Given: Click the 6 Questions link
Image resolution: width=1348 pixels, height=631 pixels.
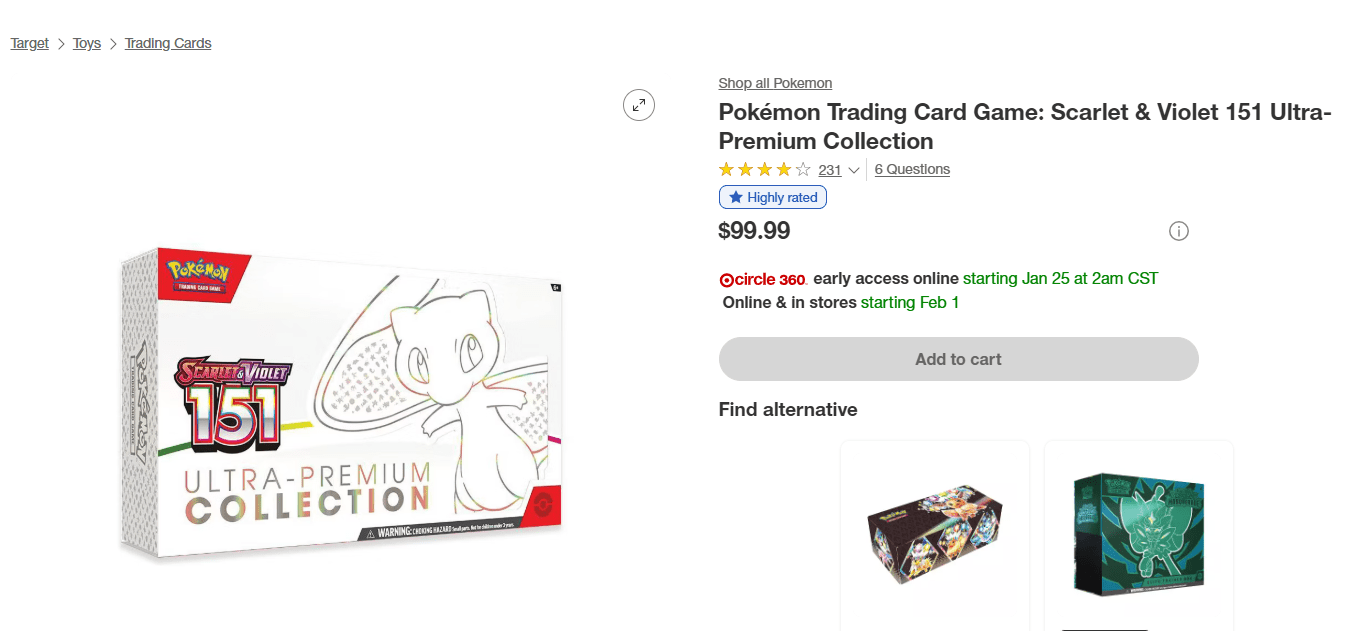Looking at the screenshot, I should (x=911, y=169).
